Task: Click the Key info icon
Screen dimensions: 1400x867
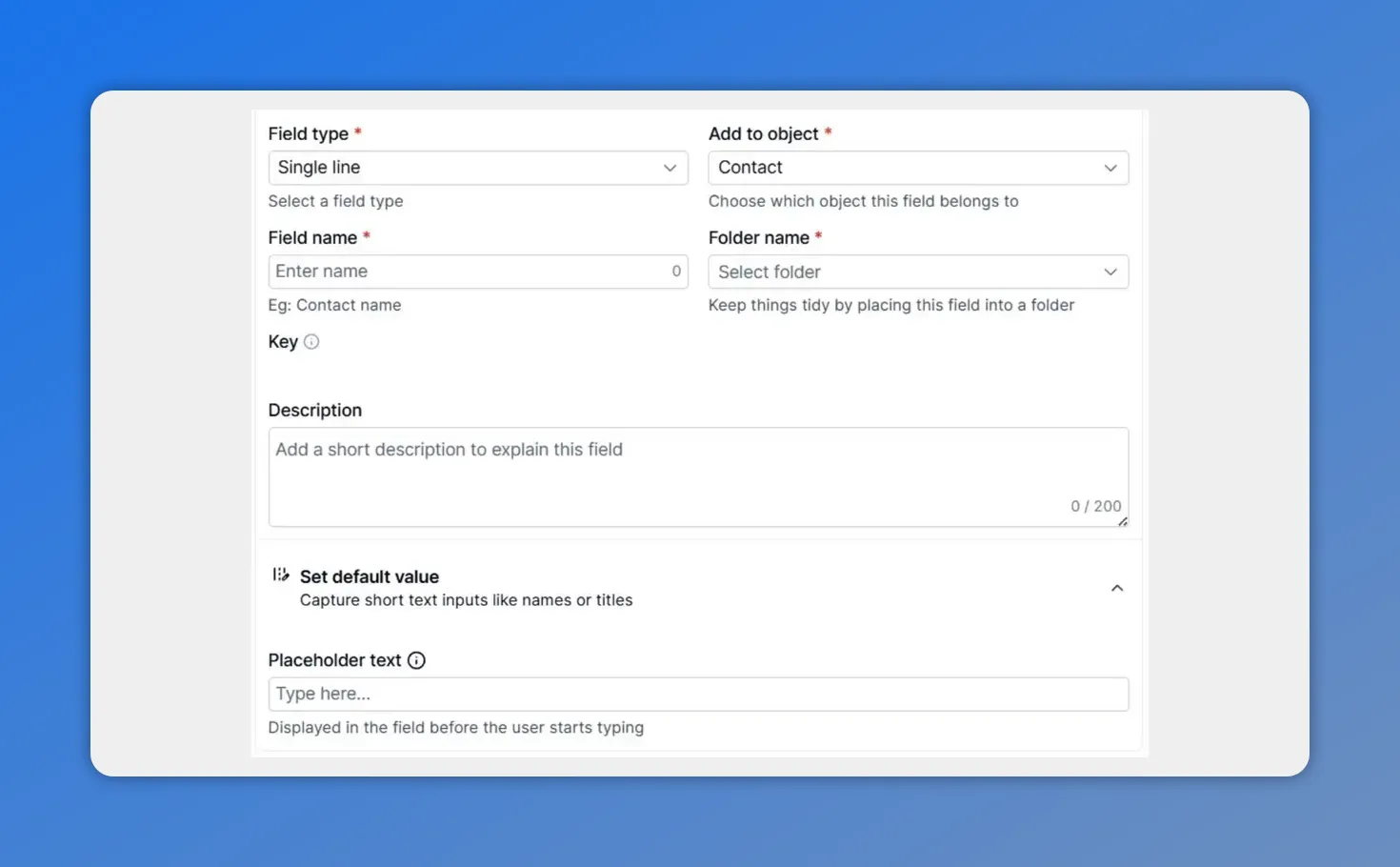Action: coord(310,341)
